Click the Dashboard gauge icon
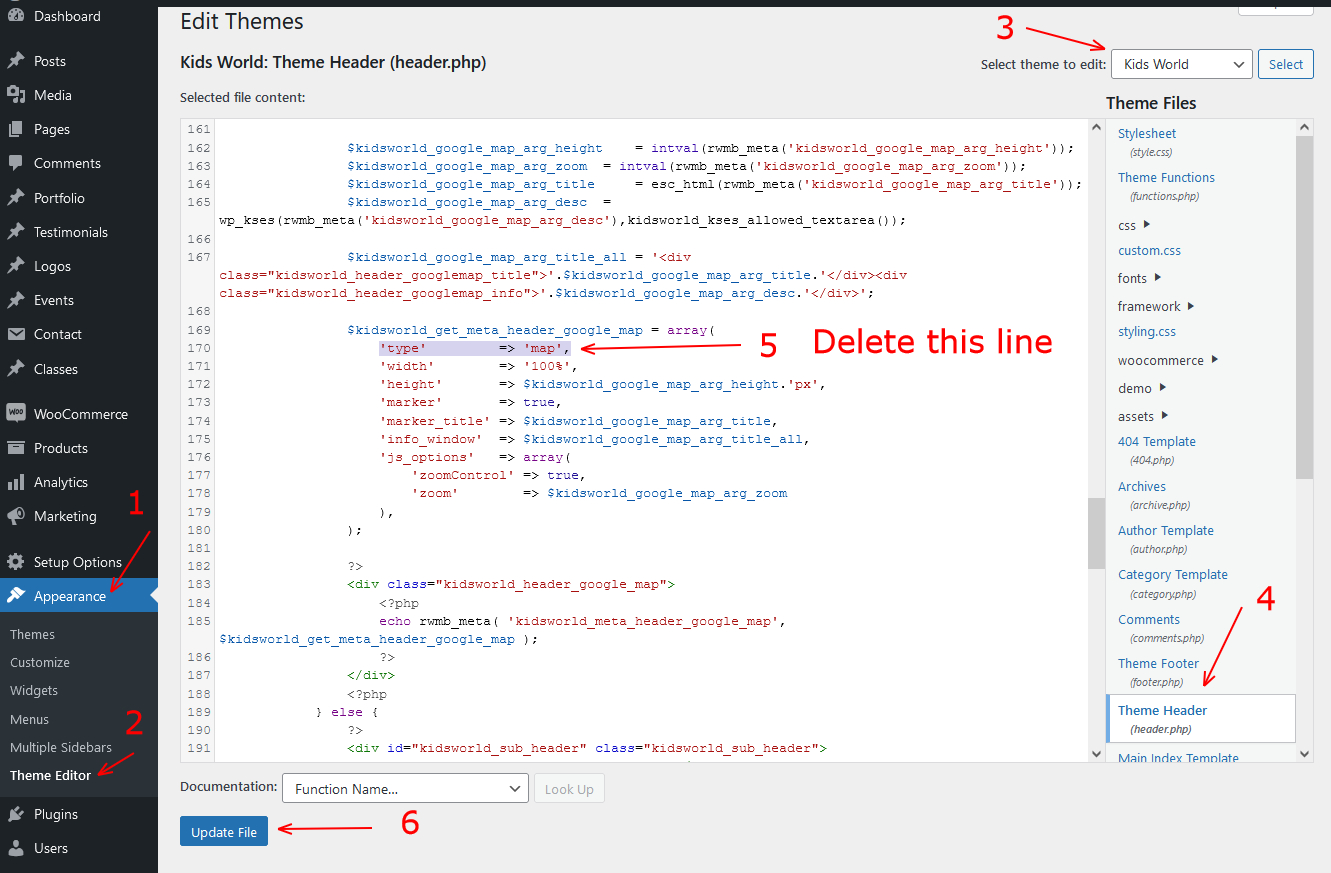Image resolution: width=1331 pixels, height=873 pixels. pos(16,16)
